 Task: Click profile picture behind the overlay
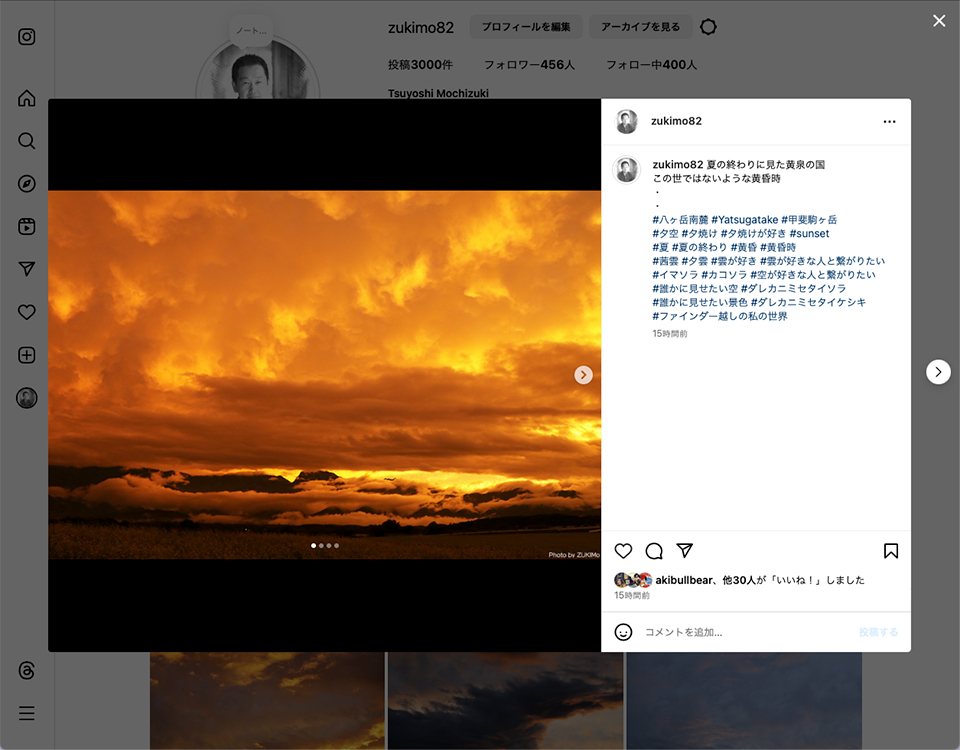point(258,72)
